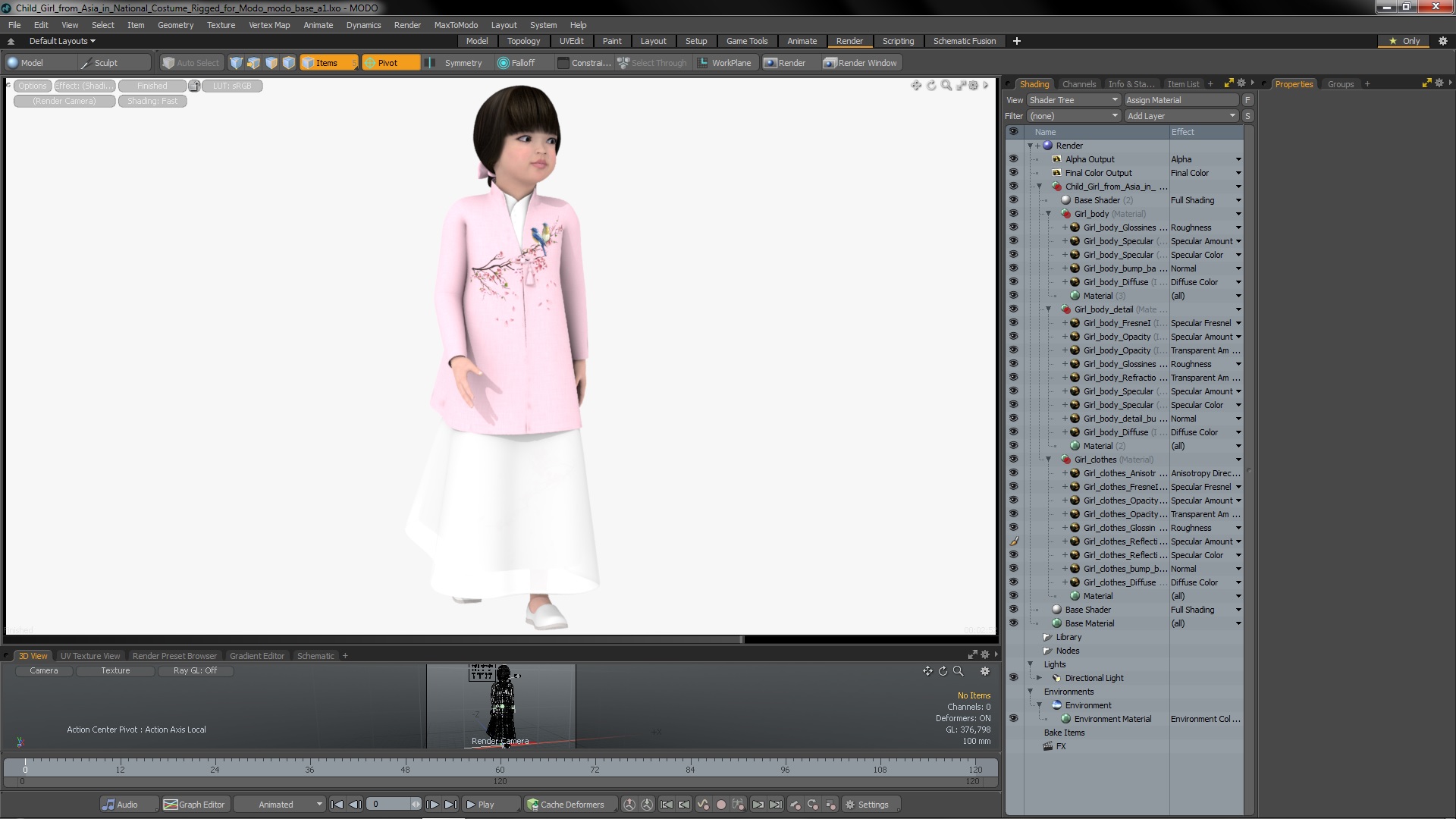Switch to UV Texture View tab

90,656
